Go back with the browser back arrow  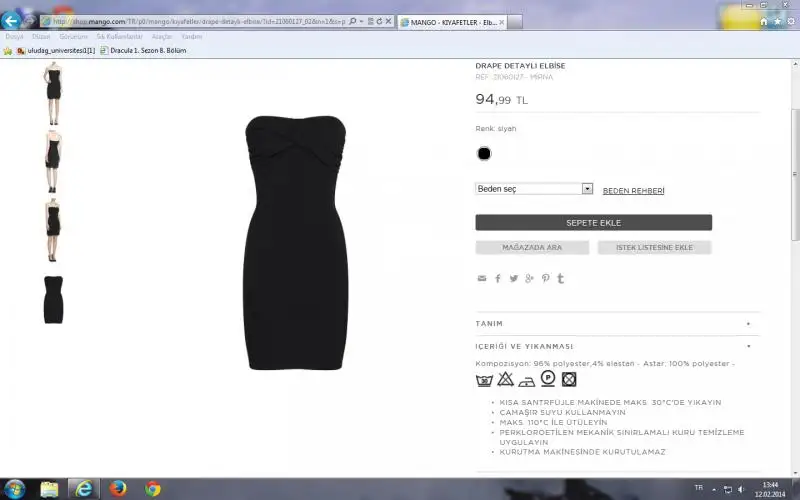11,21
